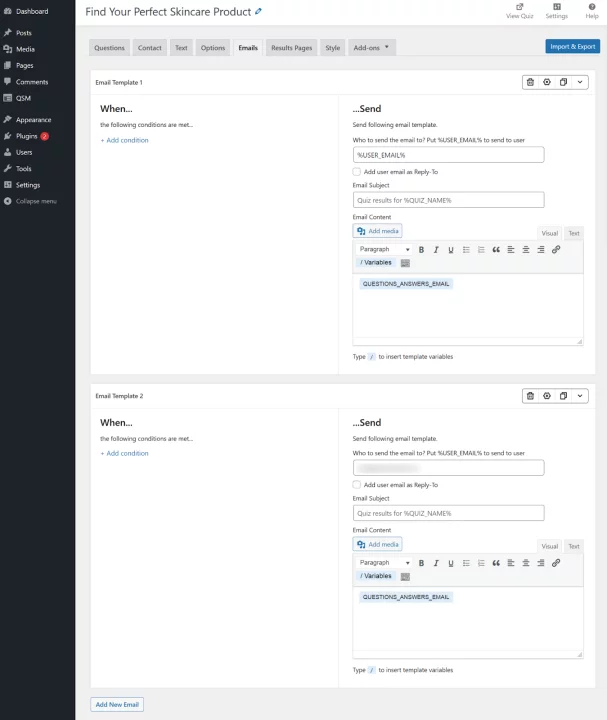This screenshot has width=607, height=720.
Task: Click Email Subject field in Template 1
Action: coord(449,200)
